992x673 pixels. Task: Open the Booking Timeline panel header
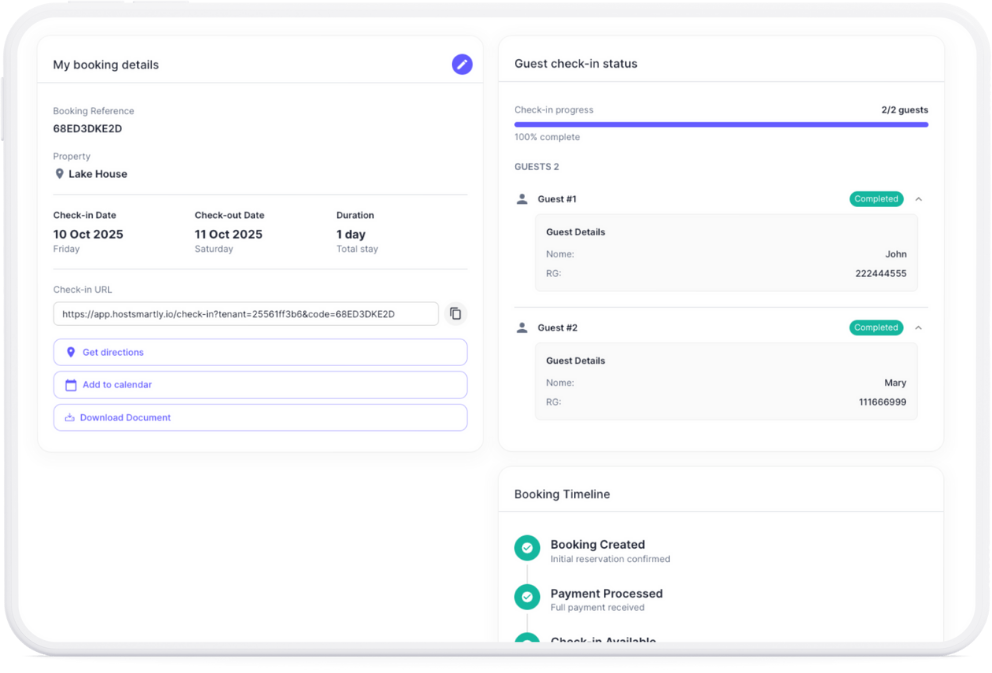click(x=561, y=494)
